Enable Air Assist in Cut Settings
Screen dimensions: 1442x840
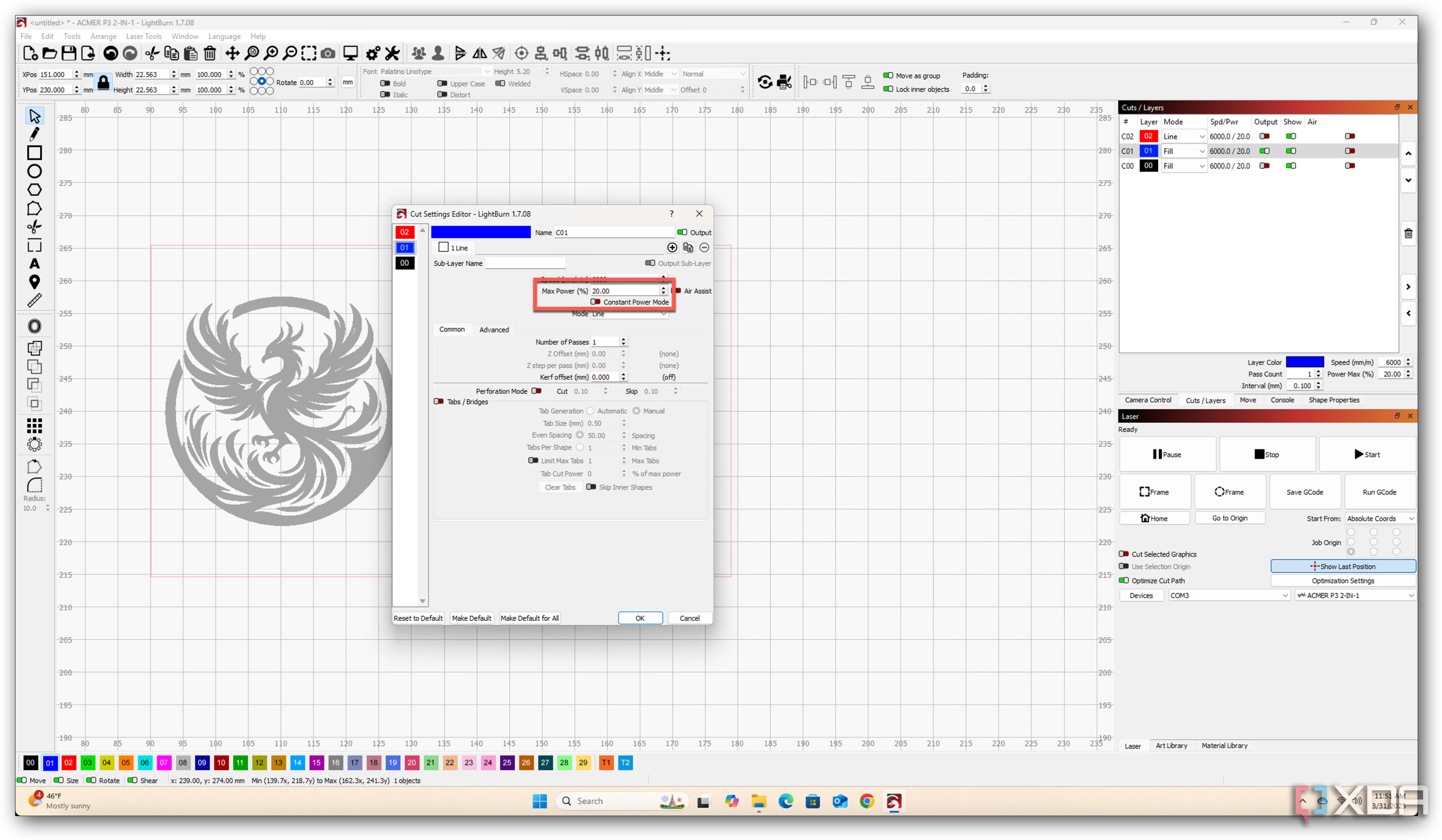[x=678, y=291]
